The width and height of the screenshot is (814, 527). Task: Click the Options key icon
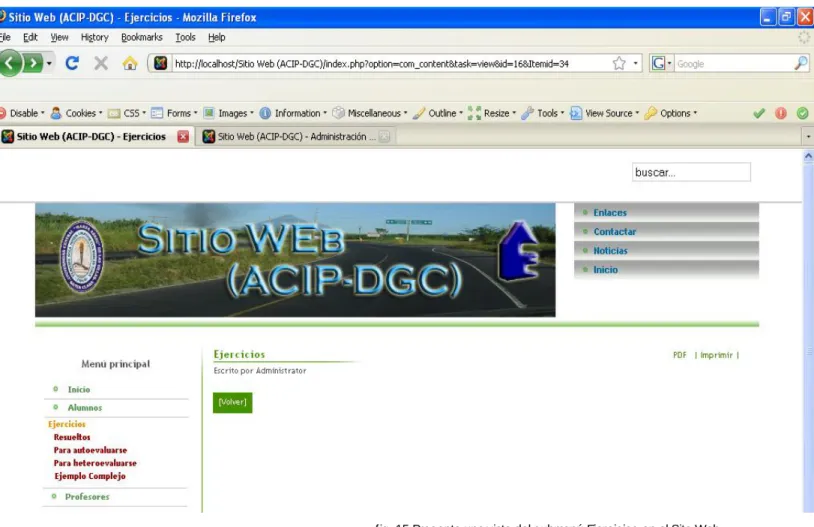[650, 113]
